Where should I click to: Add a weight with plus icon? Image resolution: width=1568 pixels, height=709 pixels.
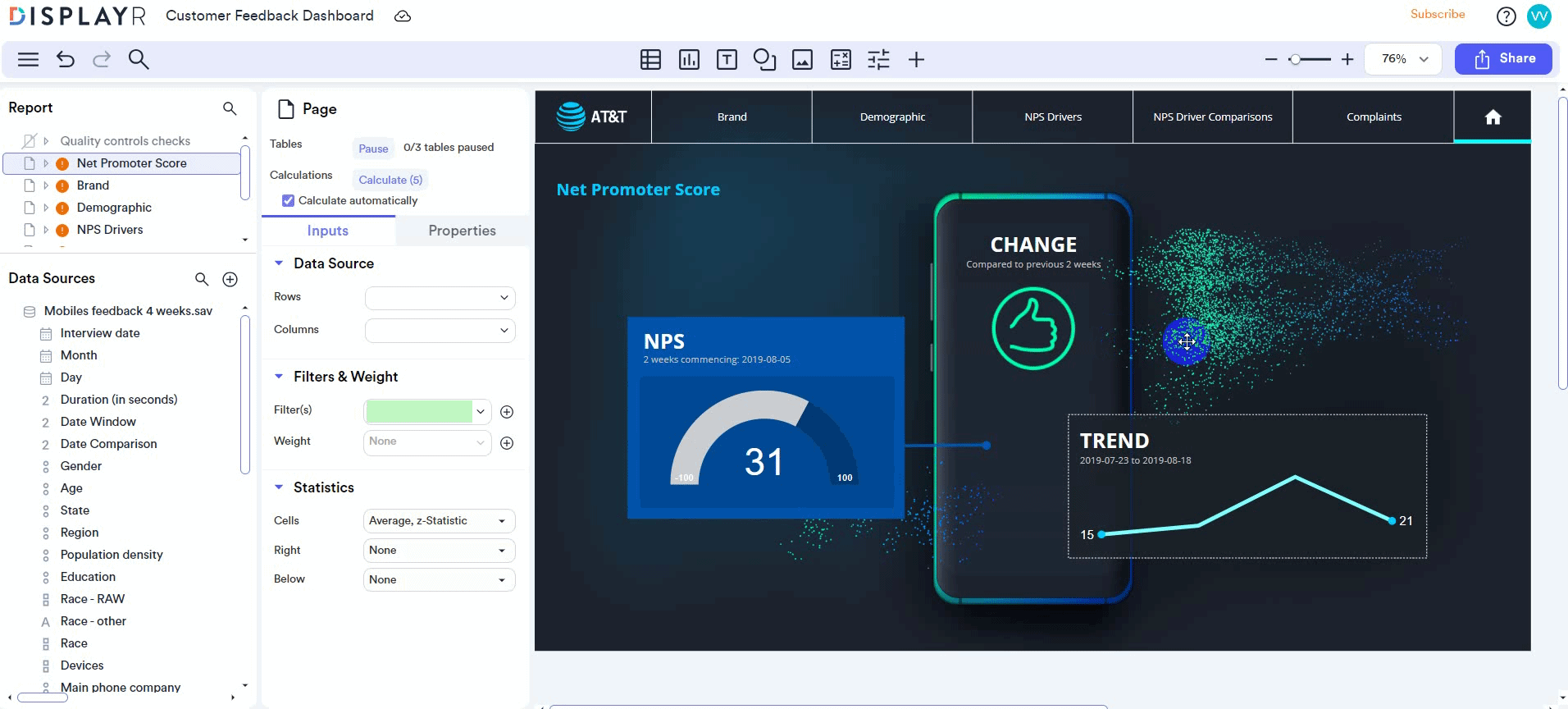(507, 443)
